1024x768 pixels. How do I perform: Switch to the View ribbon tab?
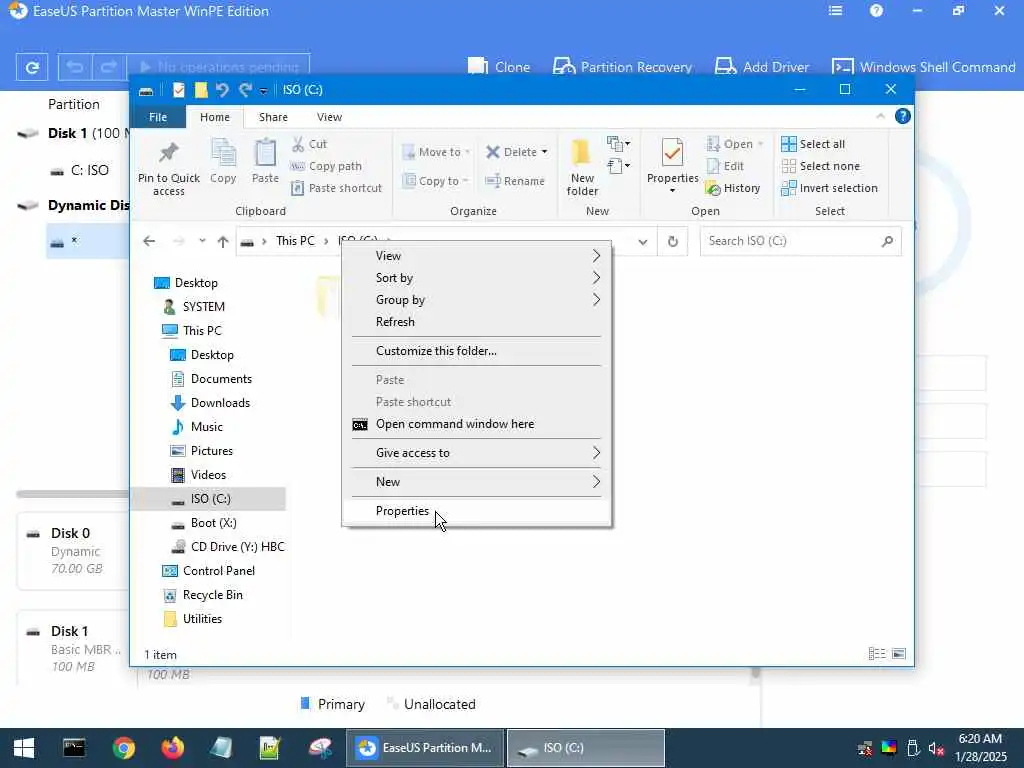(x=329, y=117)
